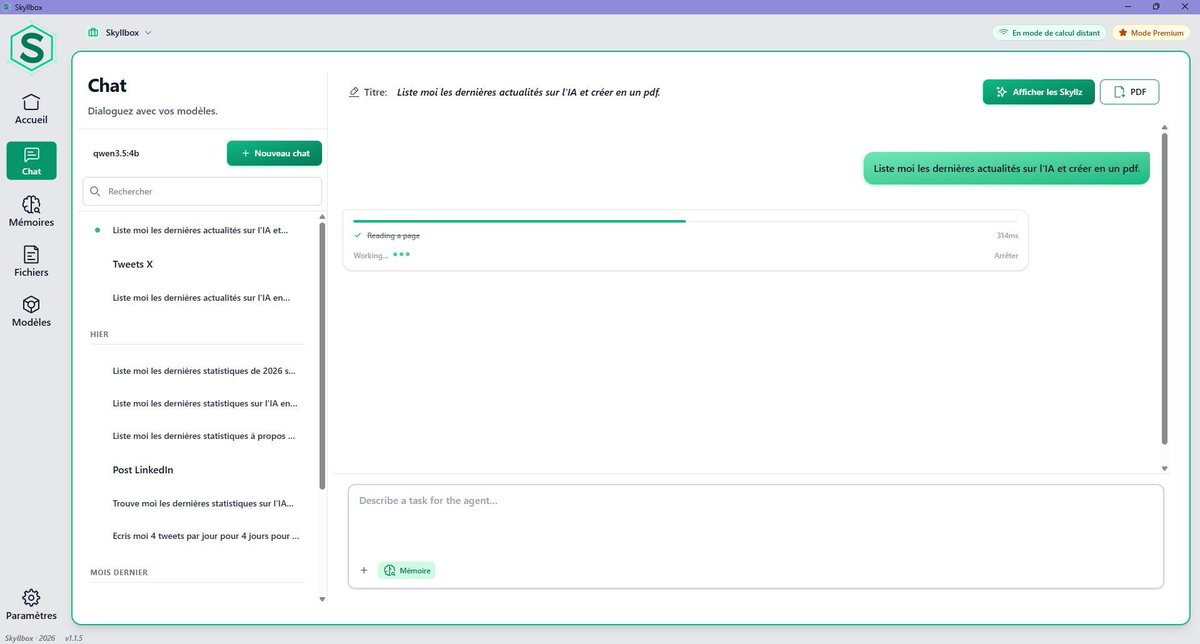Open the Fichiers section

coord(31,261)
